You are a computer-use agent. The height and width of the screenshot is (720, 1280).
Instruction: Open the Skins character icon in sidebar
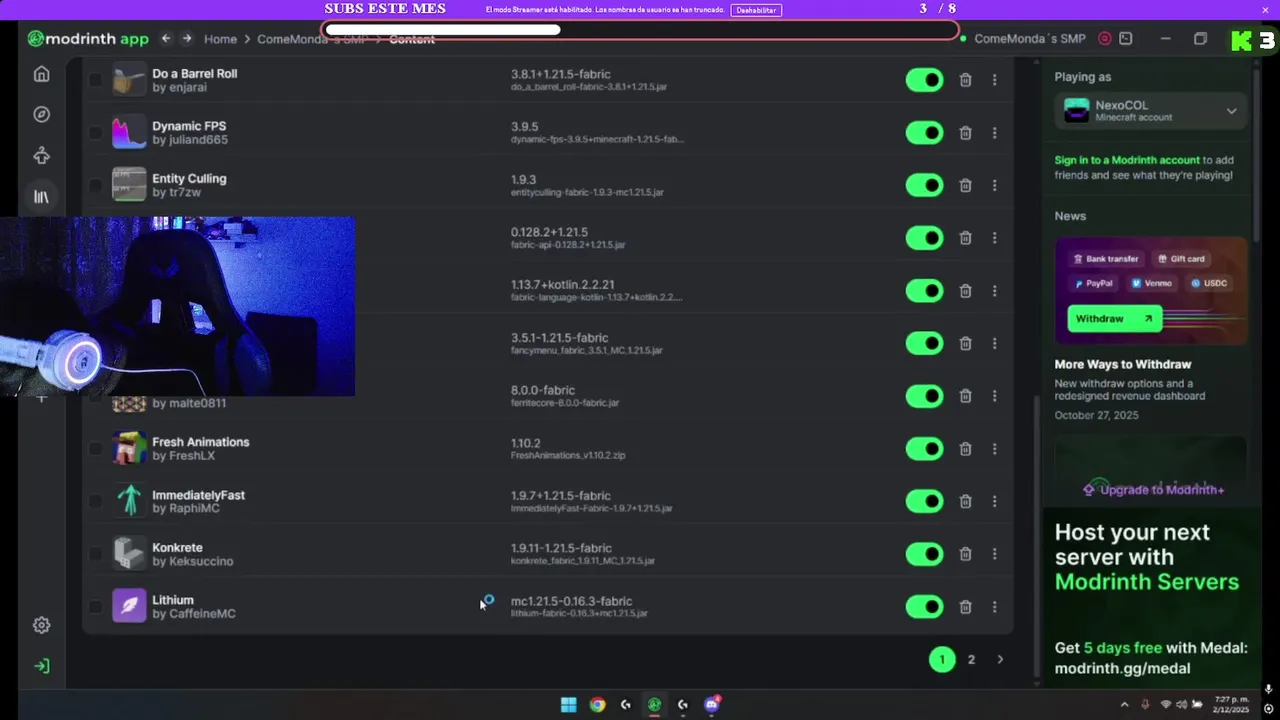click(41, 155)
